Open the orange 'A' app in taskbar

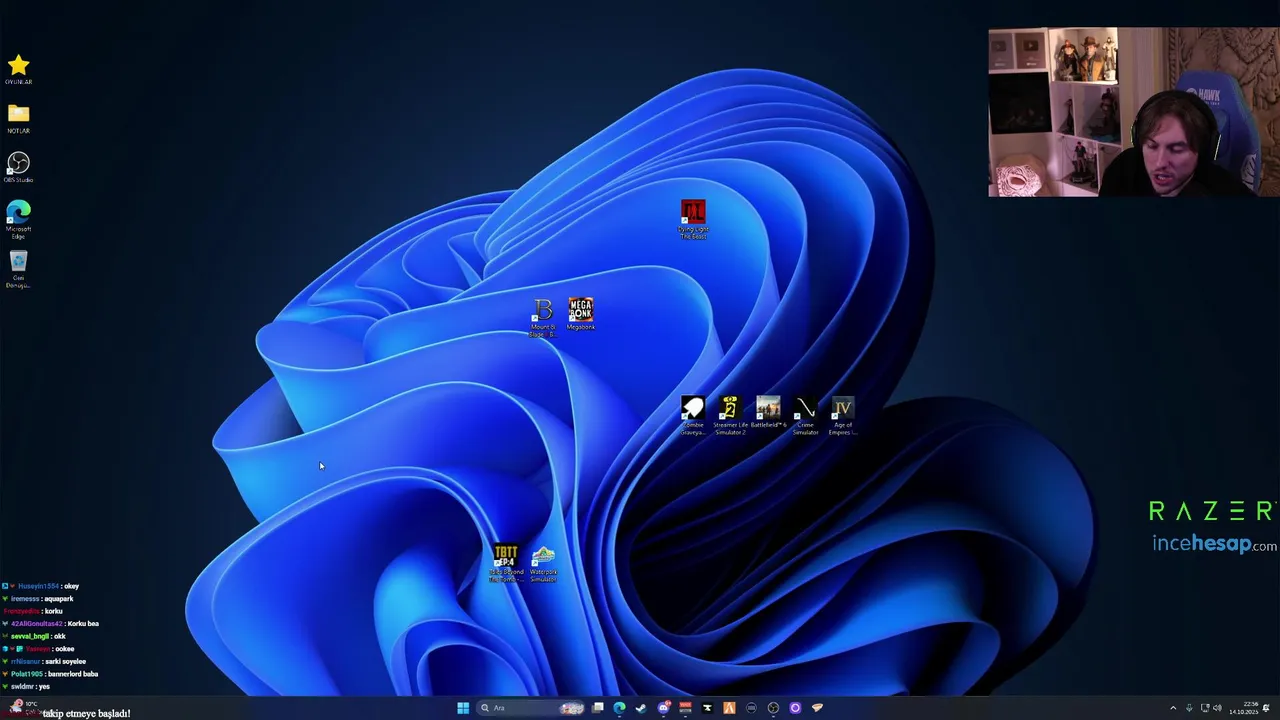(729, 708)
